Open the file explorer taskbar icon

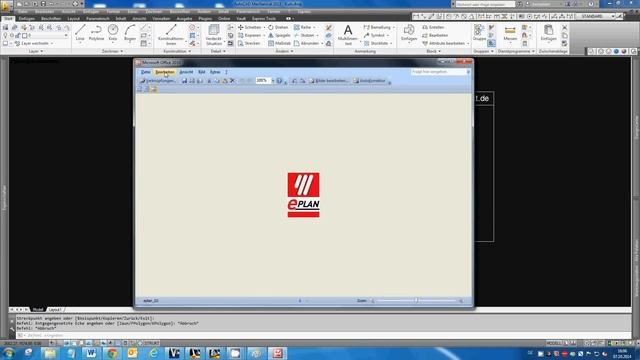pyautogui.click(x=50, y=353)
